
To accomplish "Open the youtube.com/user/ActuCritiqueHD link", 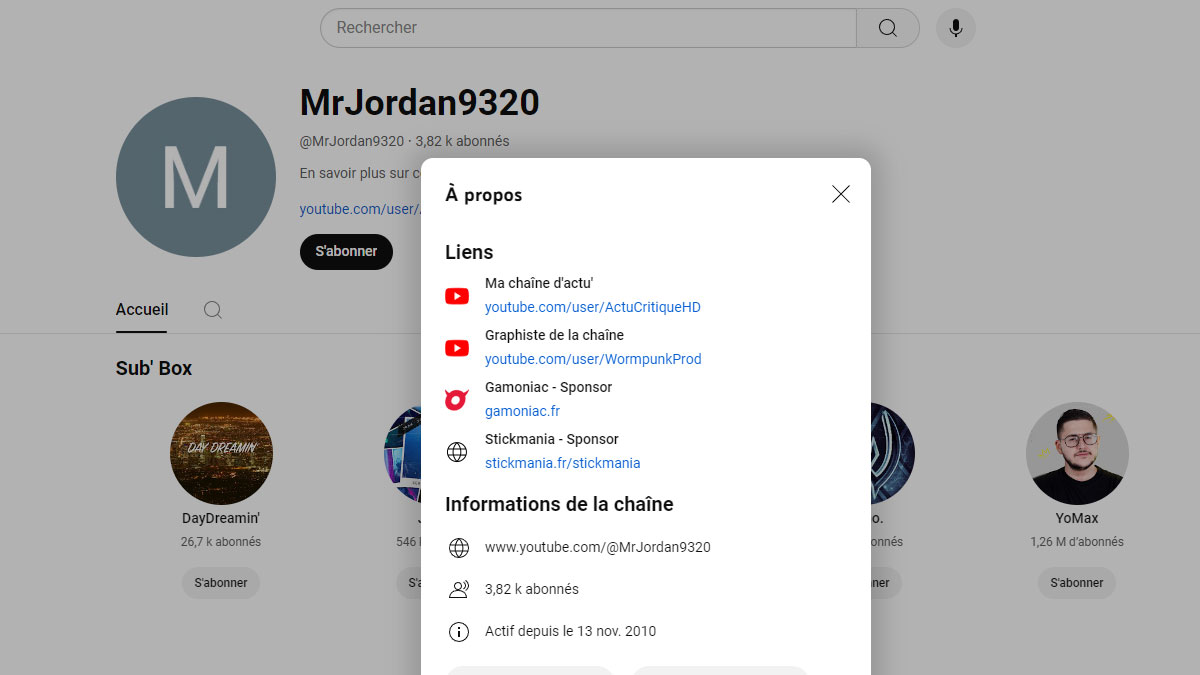I will (593, 307).
